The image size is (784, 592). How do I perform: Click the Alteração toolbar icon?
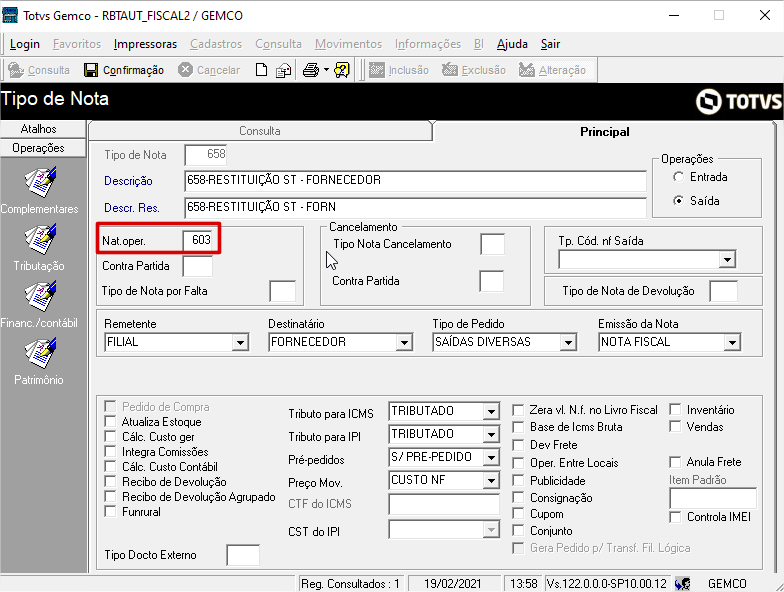tap(526, 70)
